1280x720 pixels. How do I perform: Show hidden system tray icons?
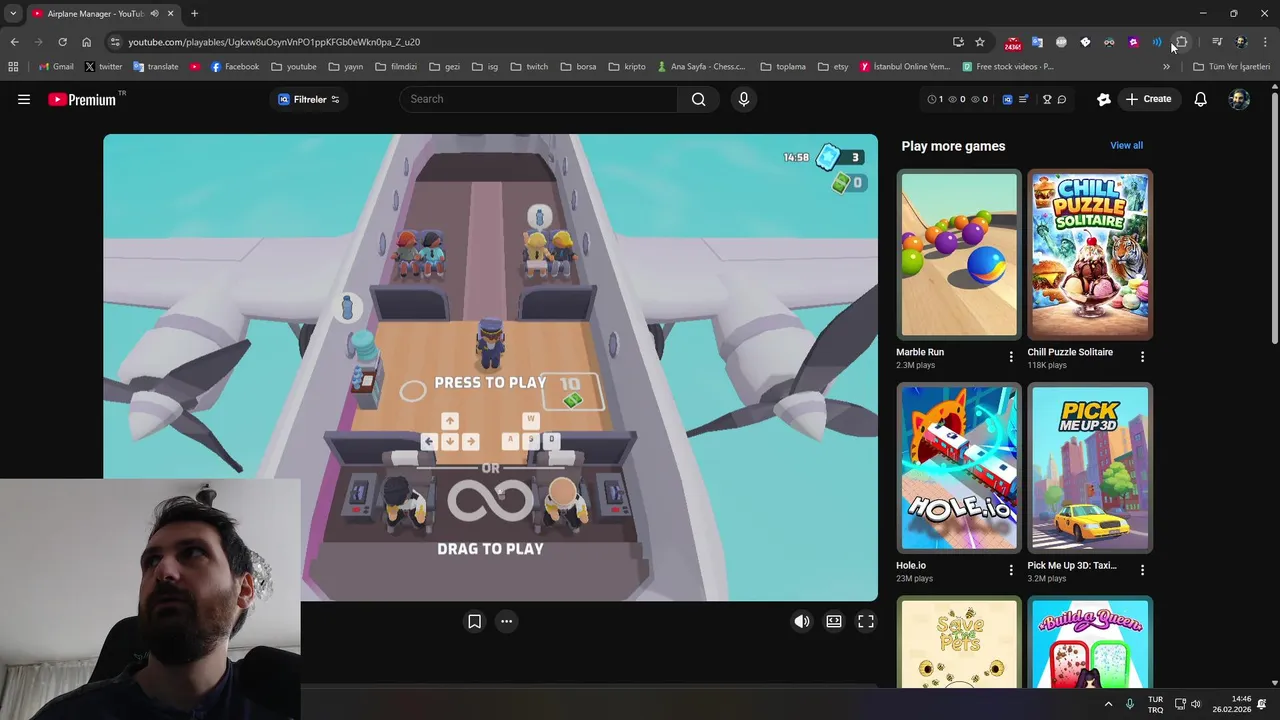(1108, 704)
